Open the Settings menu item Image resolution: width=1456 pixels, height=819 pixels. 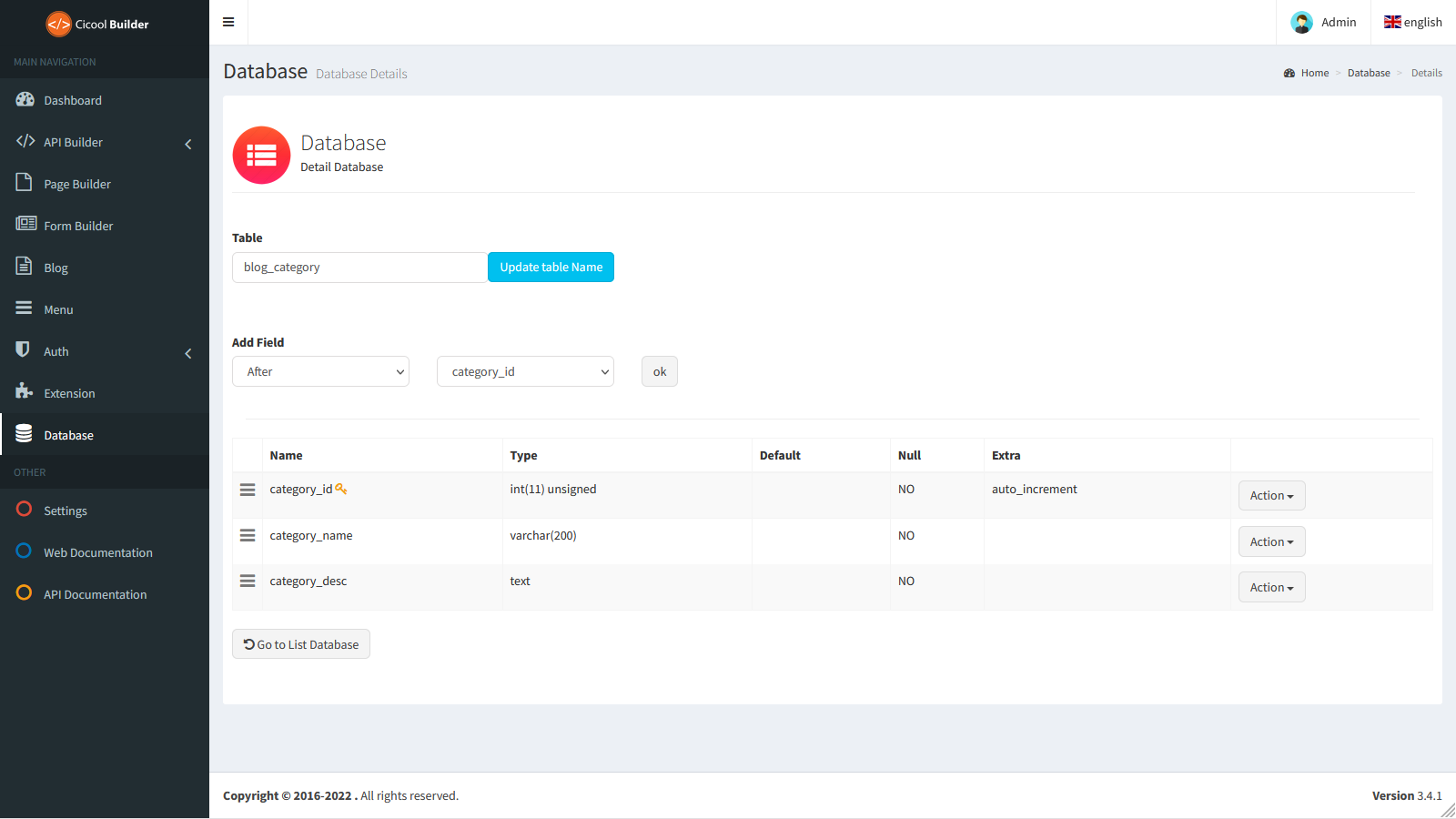click(105, 511)
